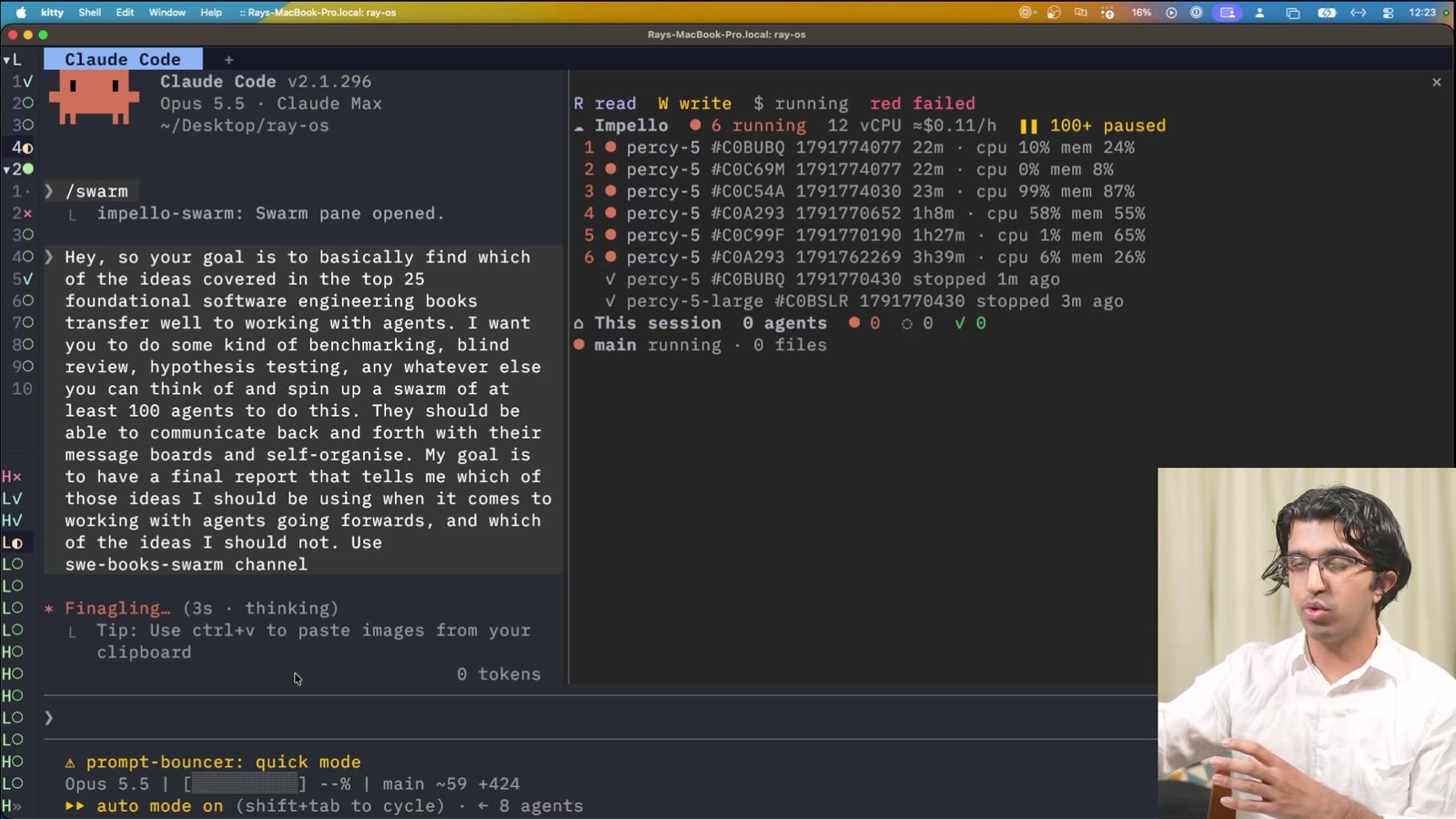This screenshot has height=819, width=1456.
Task: Click the battery charging icon
Action: click(x=1327, y=13)
